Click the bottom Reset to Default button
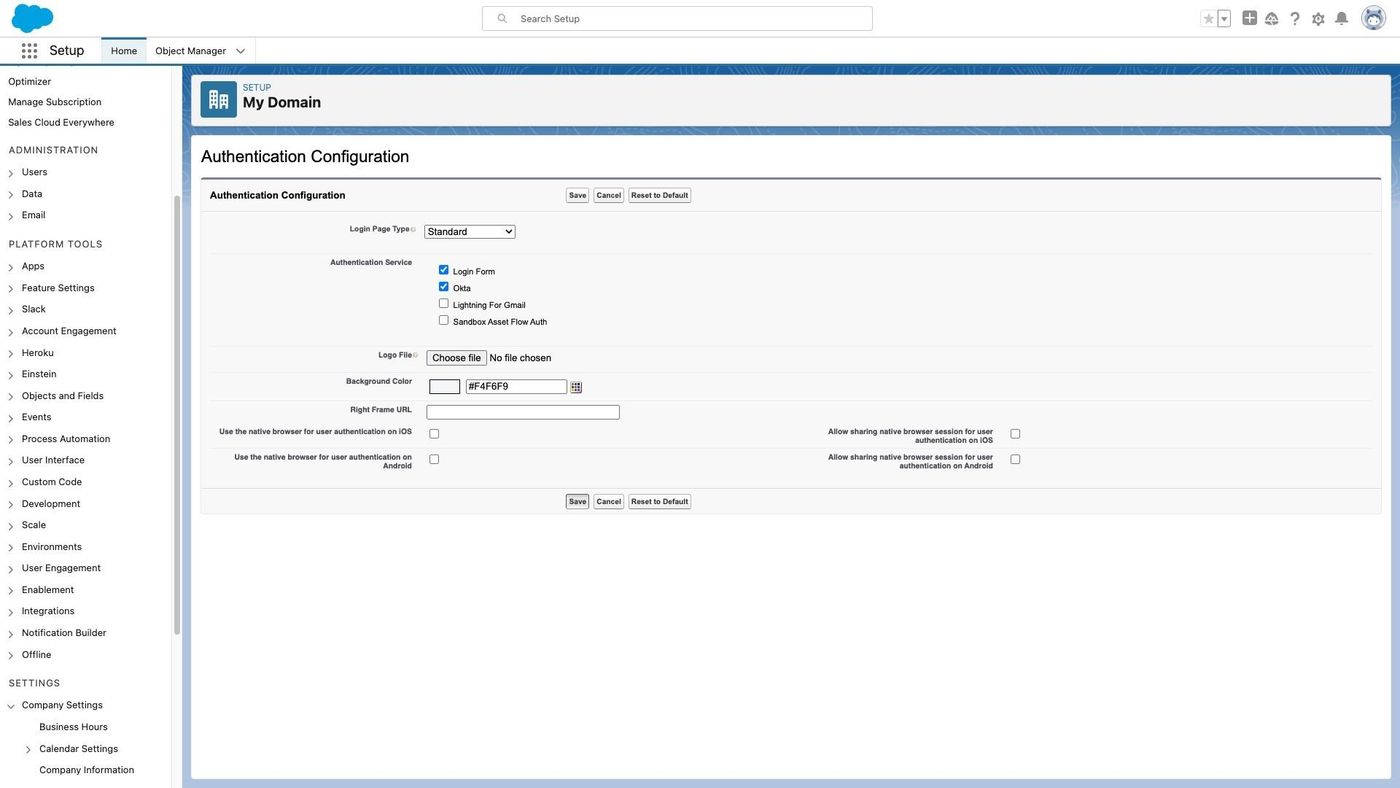The image size is (1400, 788). tap(659, 501)
